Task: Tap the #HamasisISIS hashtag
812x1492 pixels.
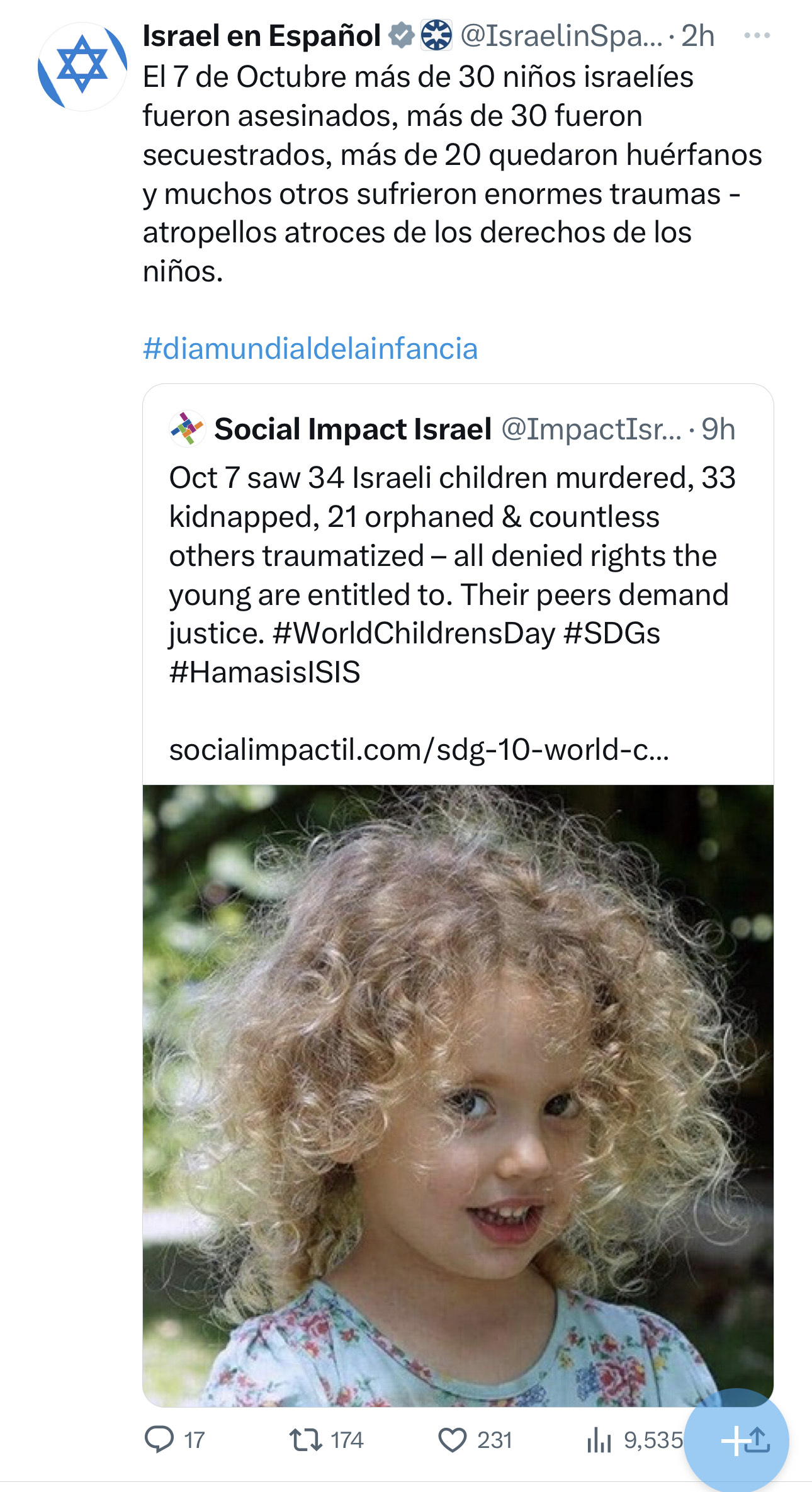Action: 265,672
